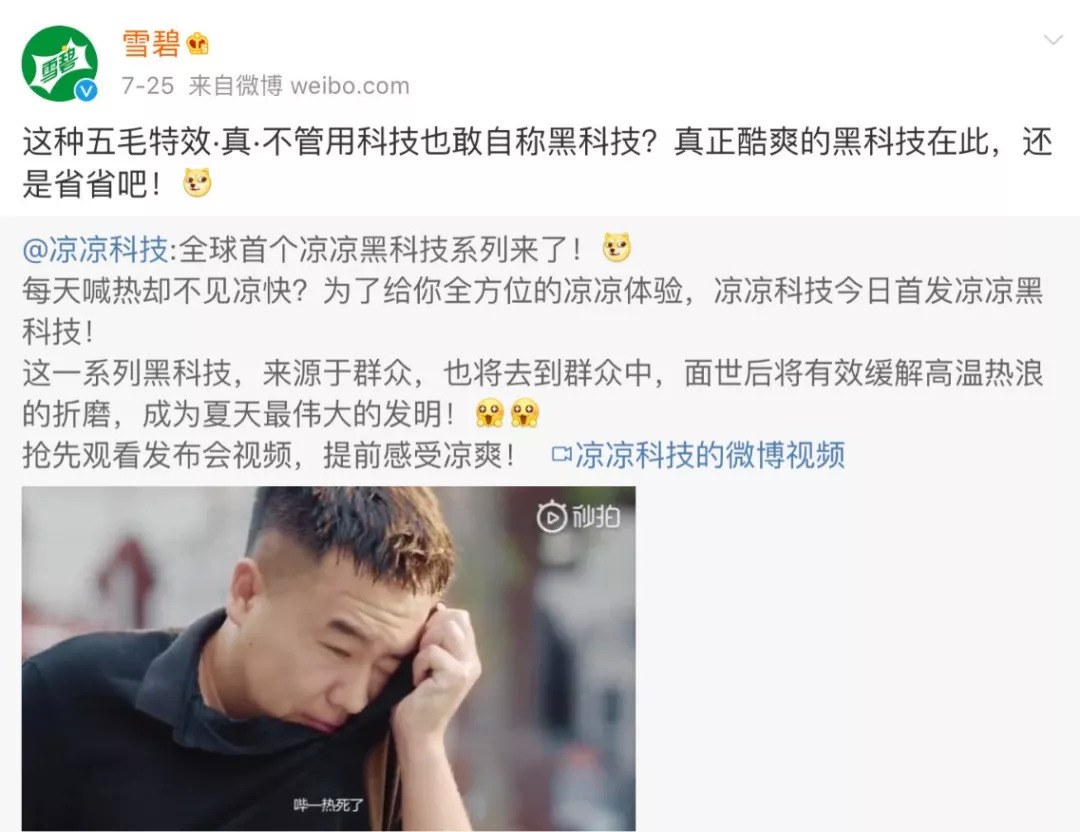Screen dimensions: 1080x832
Task: Click the 7-25 post date
Action: (x=147, y=86)
